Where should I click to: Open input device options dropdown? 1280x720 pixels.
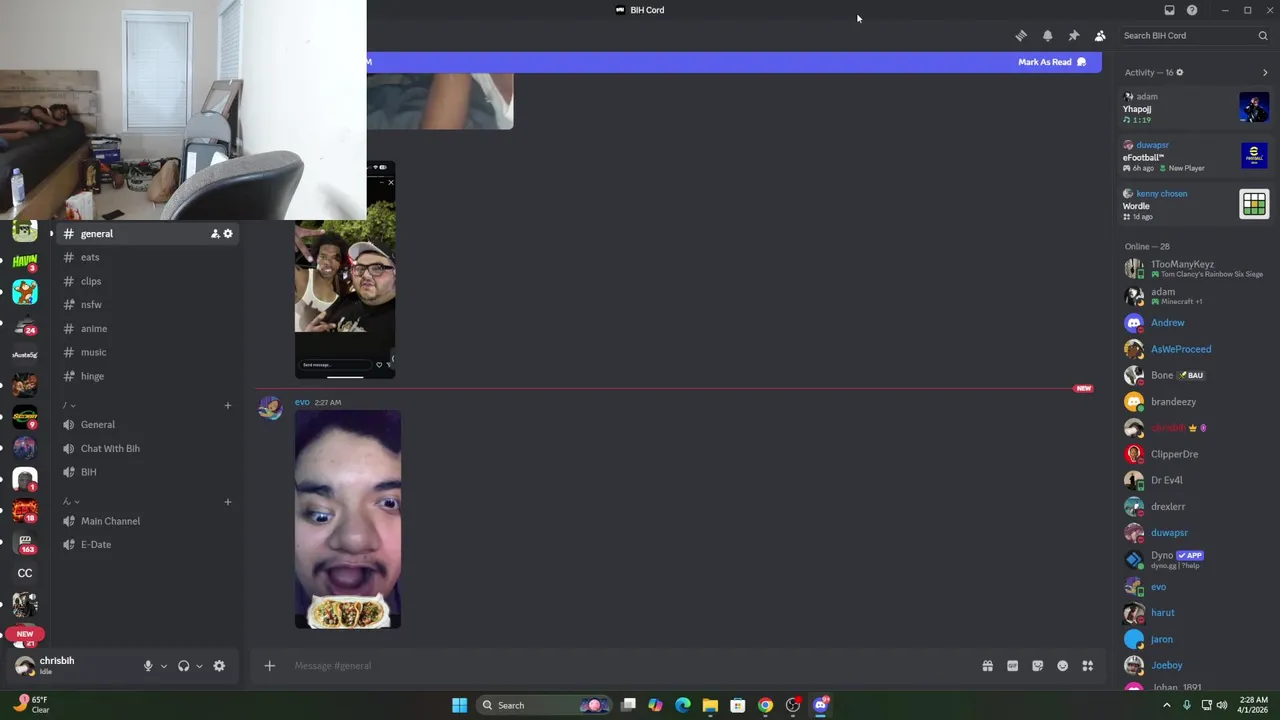tap(163, 666)
